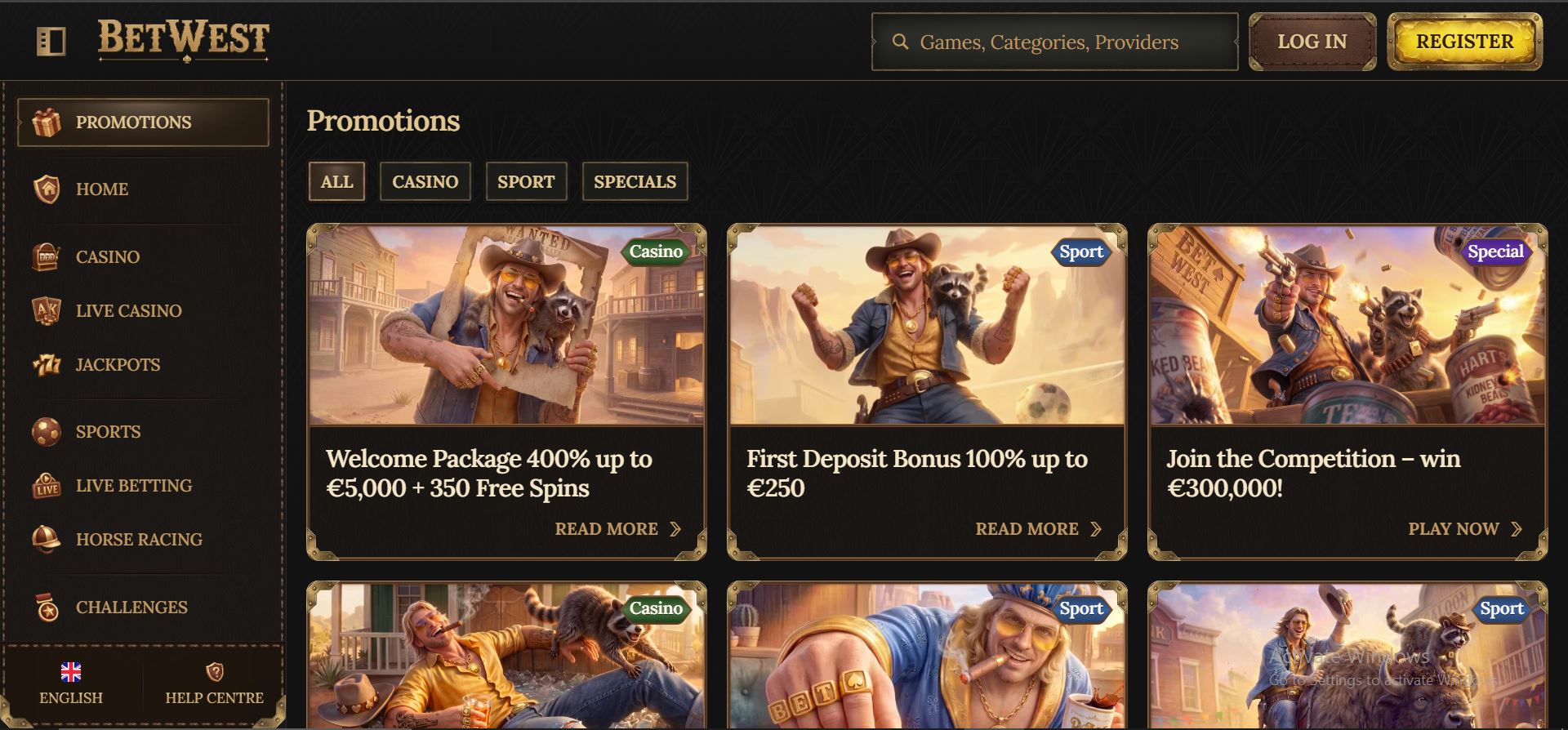The width and height of the screenshot is (1568, 730).
Task: Open the Jackpots 777 icon
Action: [47, 364]
